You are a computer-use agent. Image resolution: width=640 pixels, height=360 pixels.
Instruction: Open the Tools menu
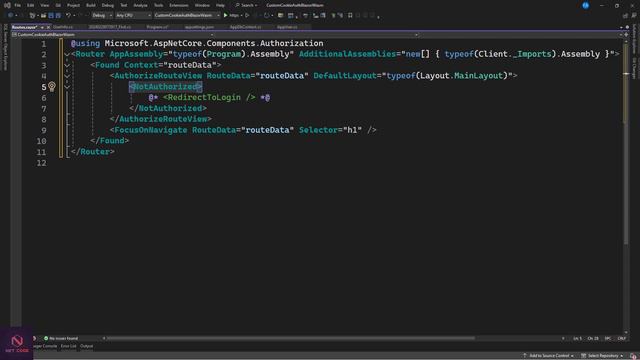point(158,5)
